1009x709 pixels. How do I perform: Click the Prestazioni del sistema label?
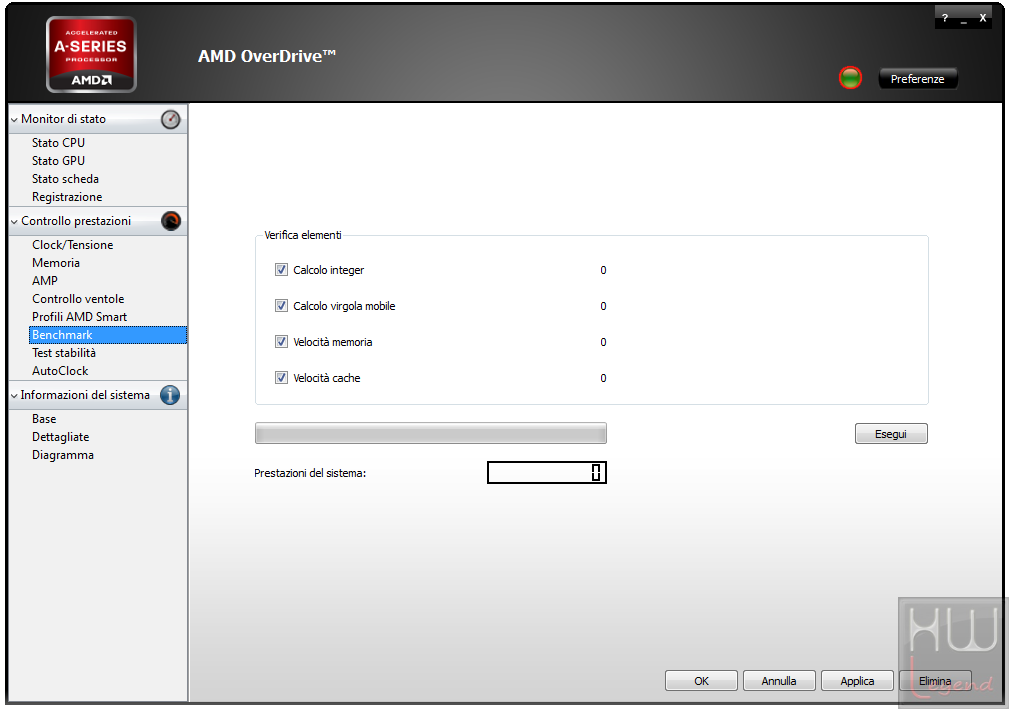pyautogui.click(x=310, y=473)
